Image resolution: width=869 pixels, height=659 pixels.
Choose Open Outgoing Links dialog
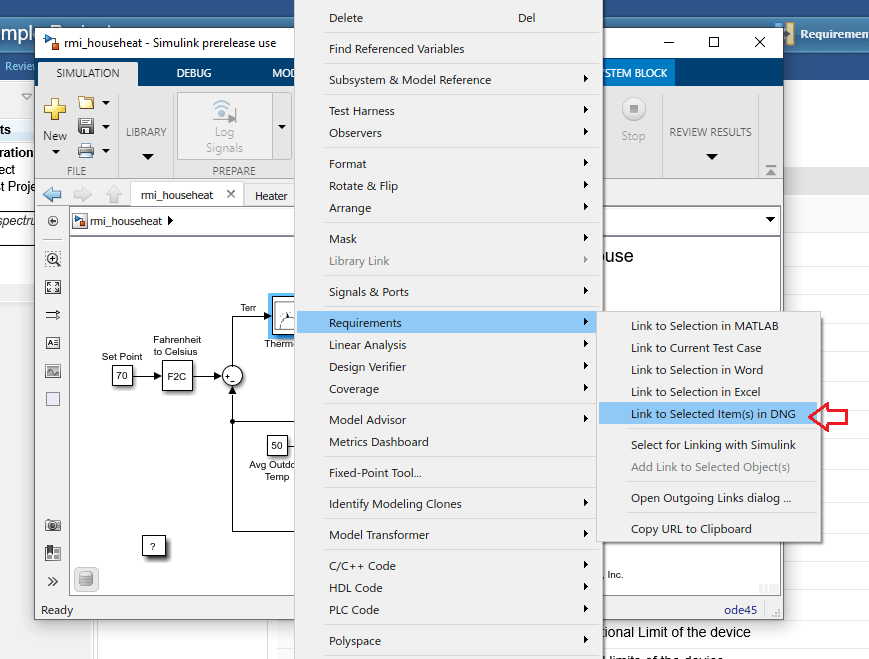[x=708, y=498]
